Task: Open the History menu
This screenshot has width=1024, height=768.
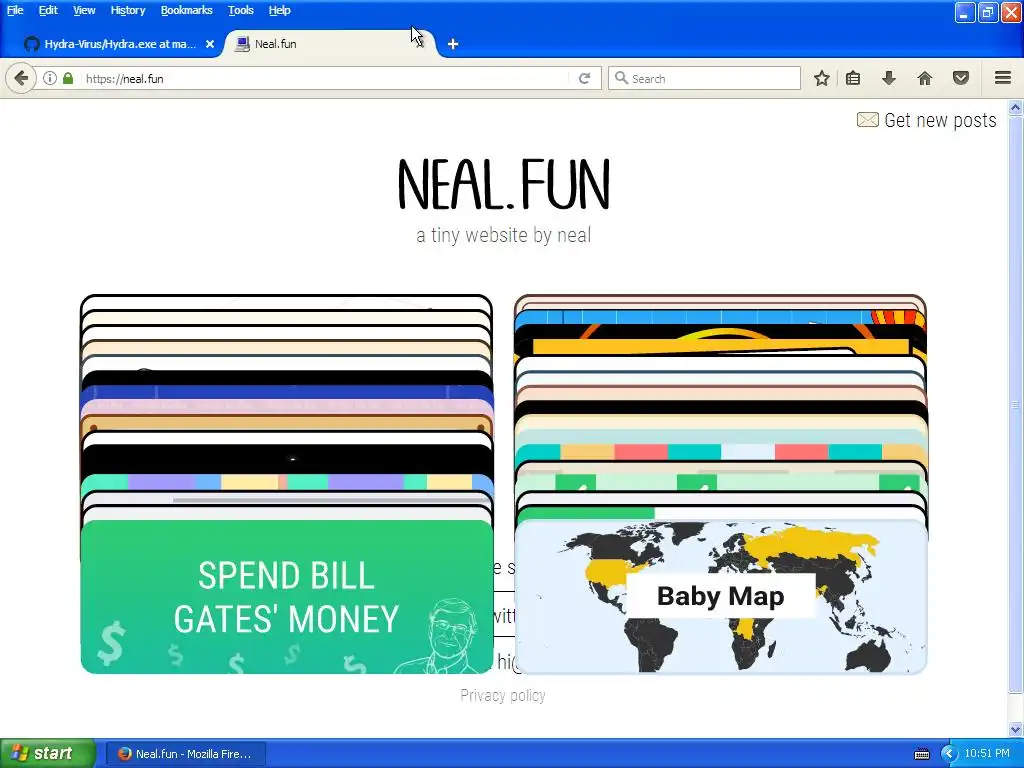Action: [x=127, y=10]
